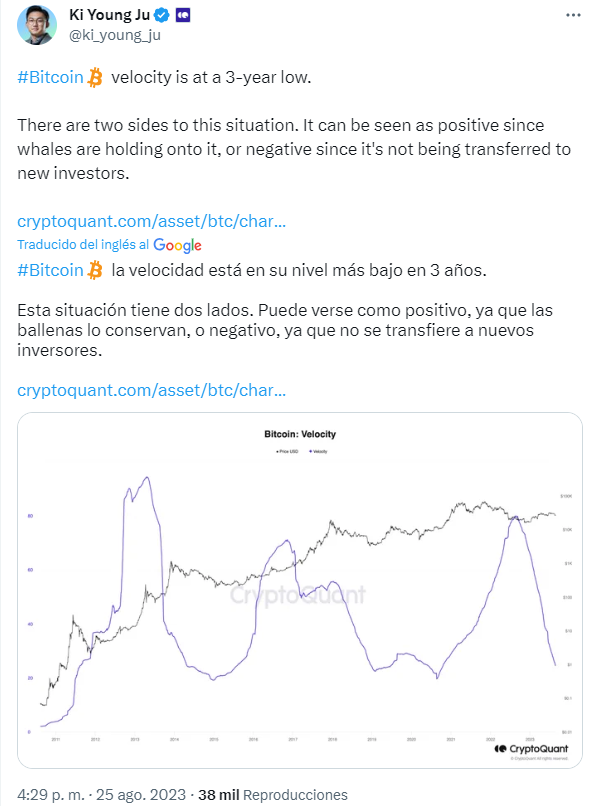The height and width of the screenshot is (806, 597).
Task: Click the CryptoQuant affiliation badge icon
Action: (x=183, y=16)
